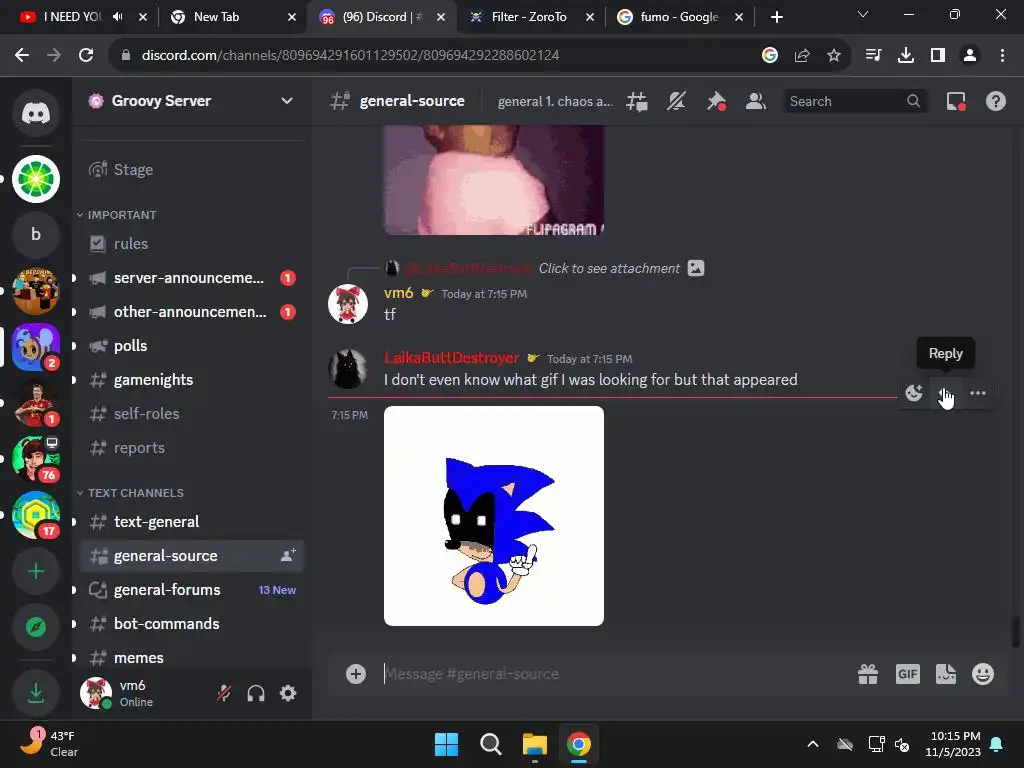Screen dimensions: 1024x768
Task: Open the server labeled b
Action: click(x=36, y=234)
